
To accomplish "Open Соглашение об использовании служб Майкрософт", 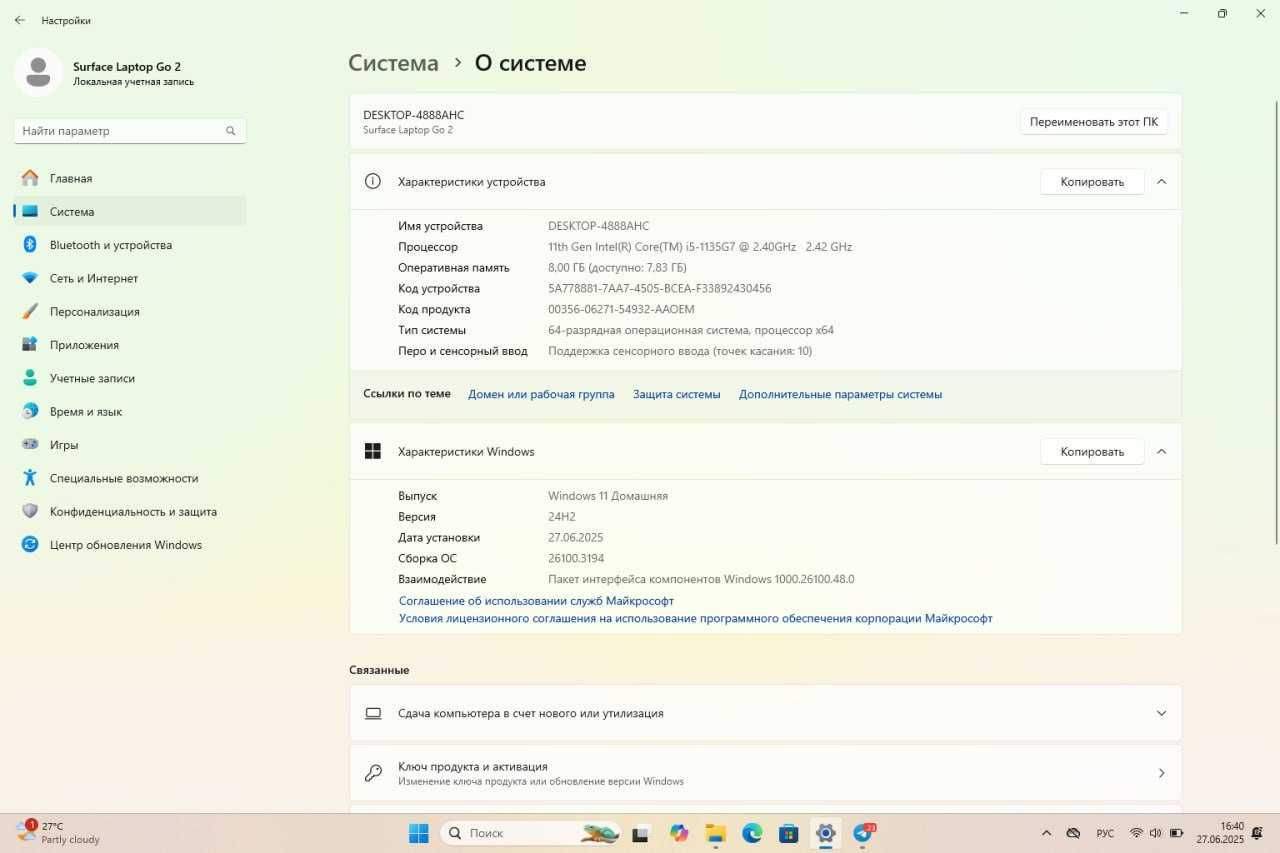I will coord(536,601).
